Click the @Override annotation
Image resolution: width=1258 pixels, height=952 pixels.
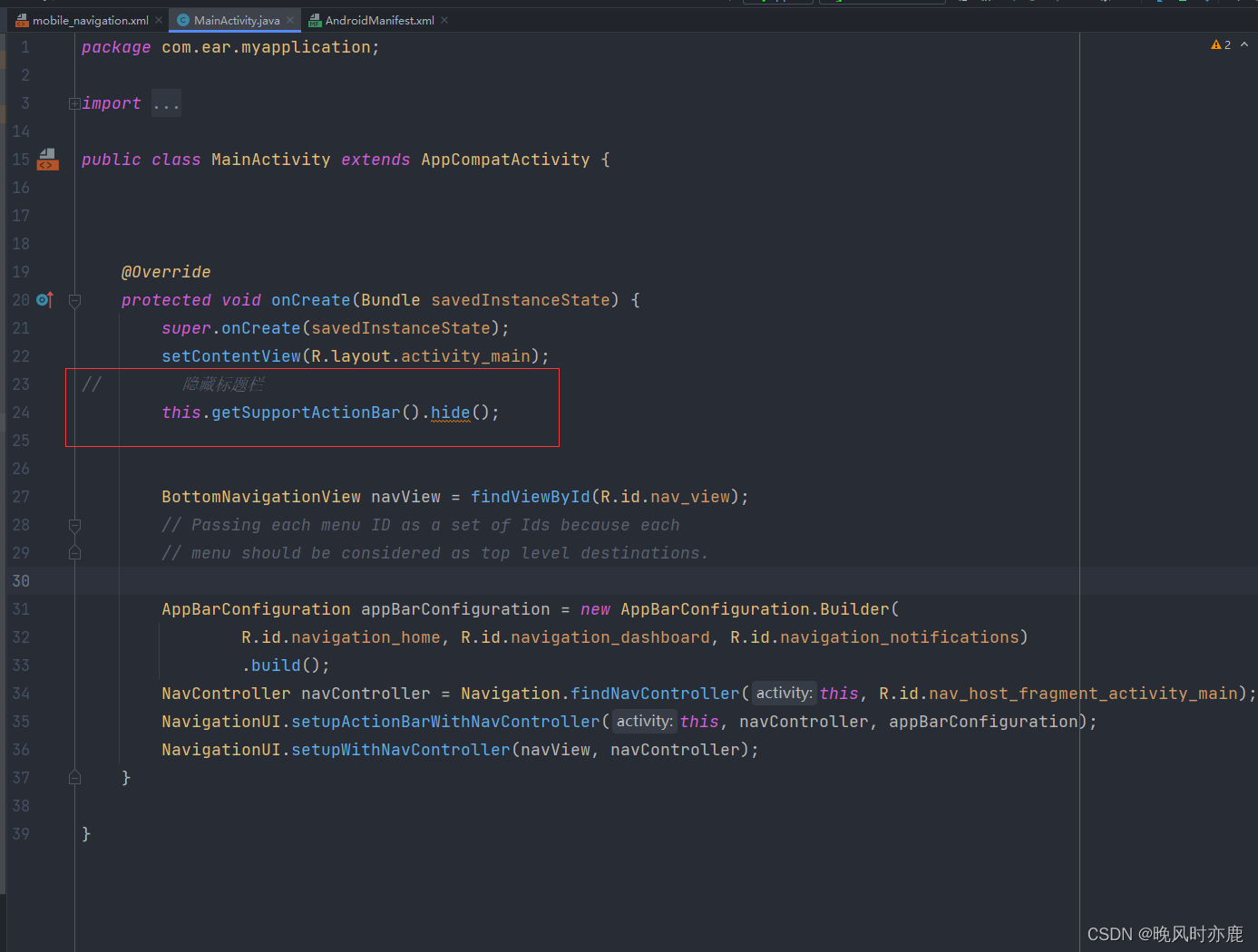pos(166,272)
